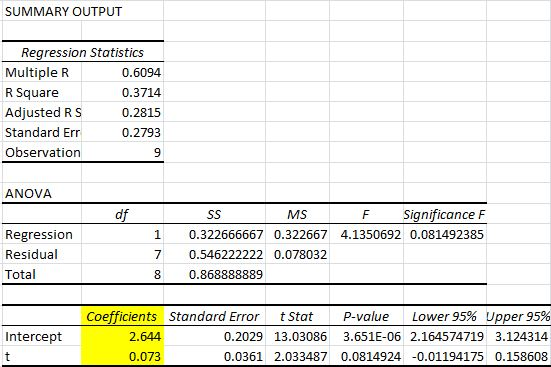
Task: Select the df column header
Action: coord(122,214)
